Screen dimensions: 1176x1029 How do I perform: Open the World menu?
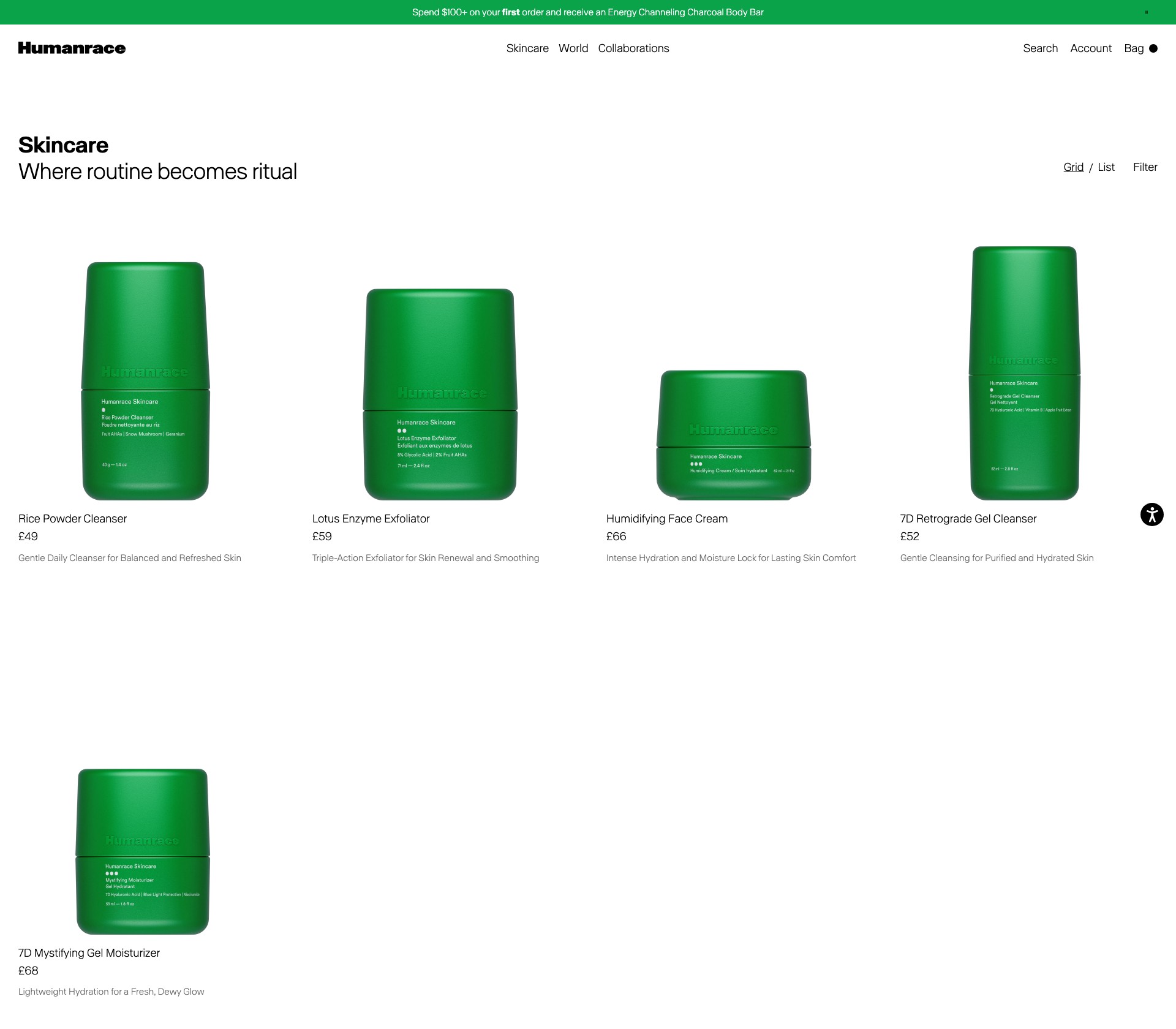[573, 48]
